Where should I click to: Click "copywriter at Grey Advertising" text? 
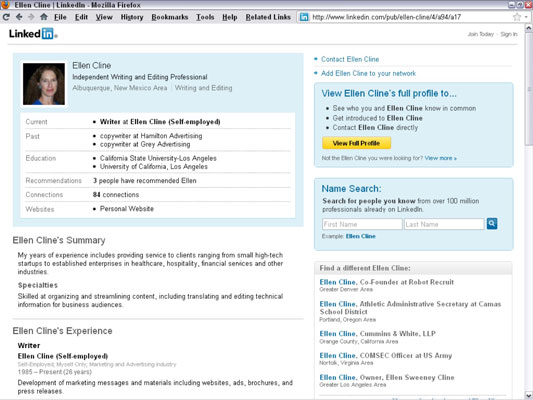pos(145,144)
